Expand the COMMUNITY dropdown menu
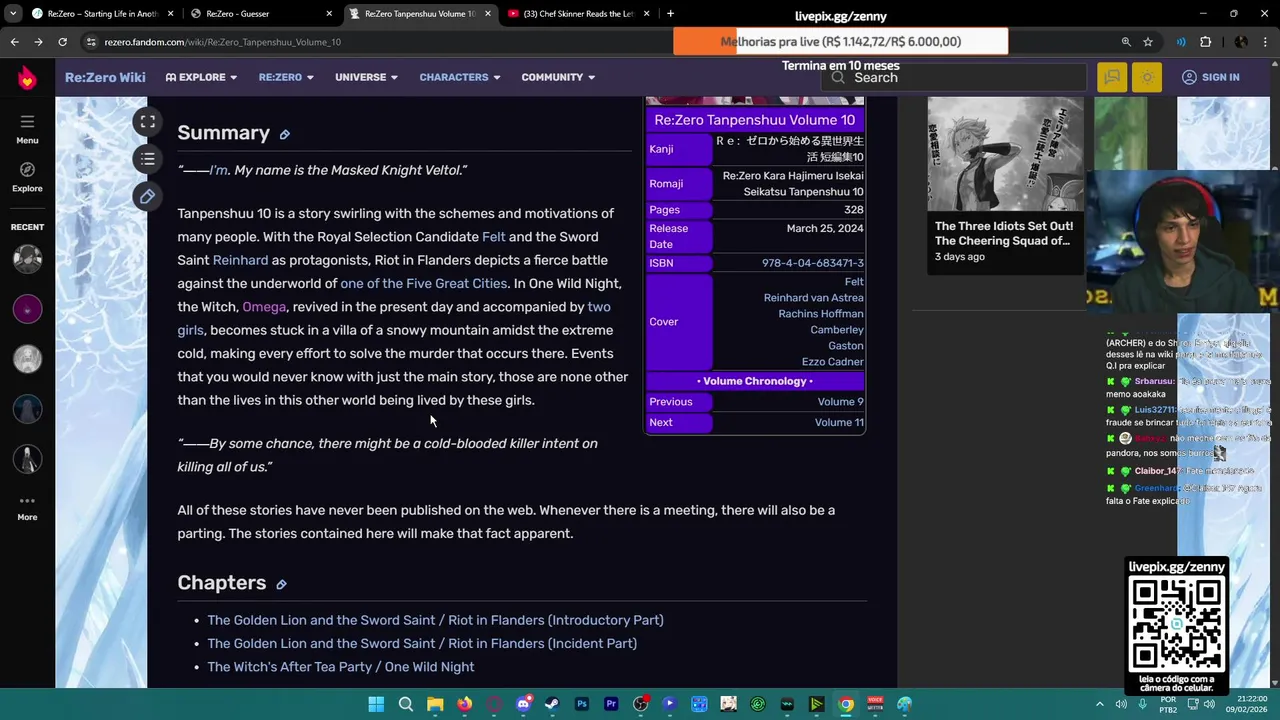This screenshot has height=720, width=1280. pos(558,77)
